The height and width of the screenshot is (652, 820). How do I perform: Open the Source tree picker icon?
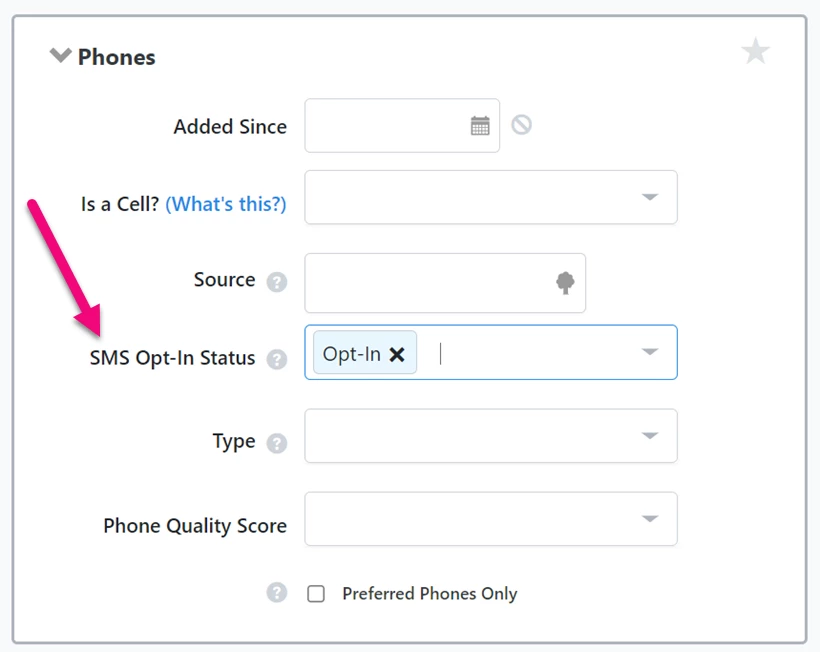[x=564, y=283]
